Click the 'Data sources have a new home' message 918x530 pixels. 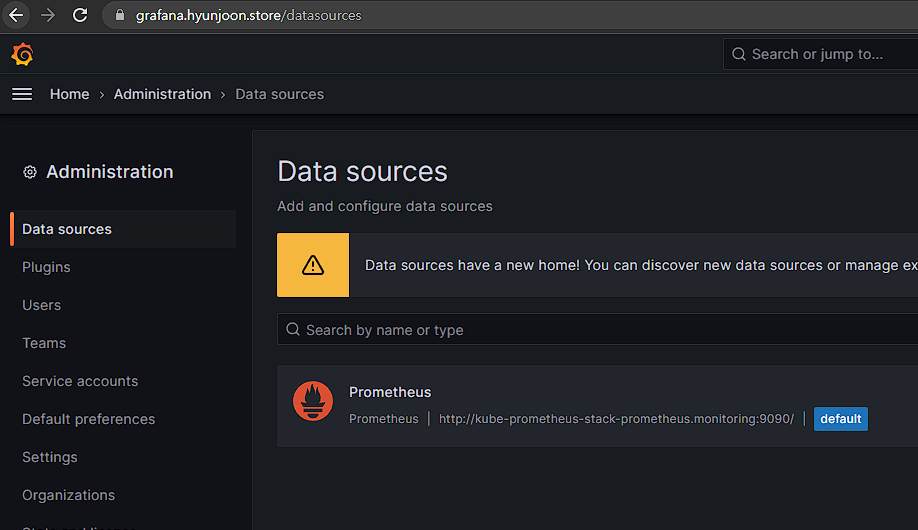click(x=641, y=265)
